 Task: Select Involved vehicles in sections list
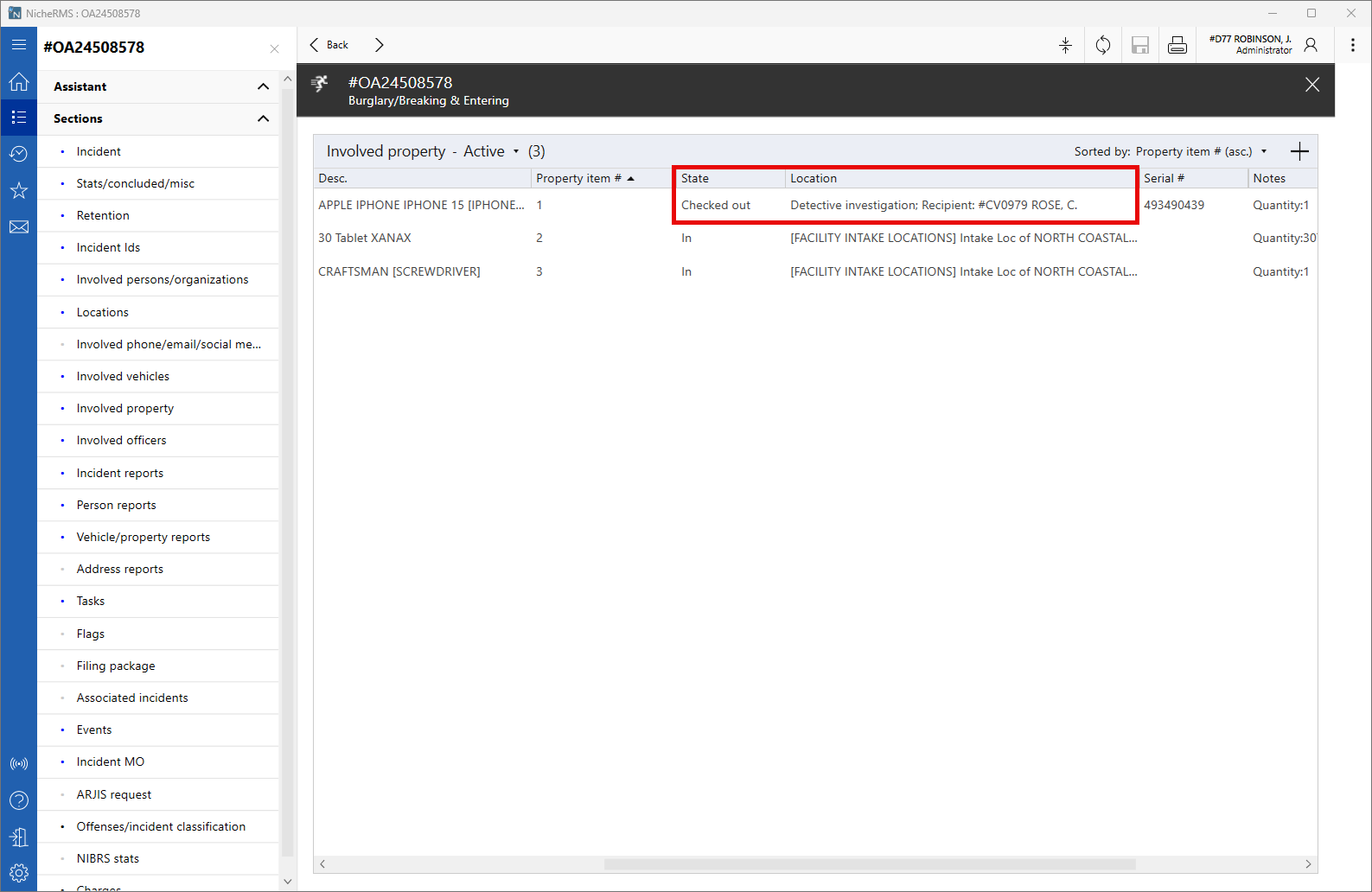click(x=123, y=376)
